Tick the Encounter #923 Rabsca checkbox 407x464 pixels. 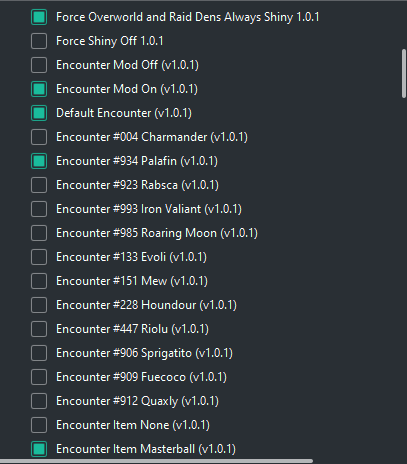(39, 185)
